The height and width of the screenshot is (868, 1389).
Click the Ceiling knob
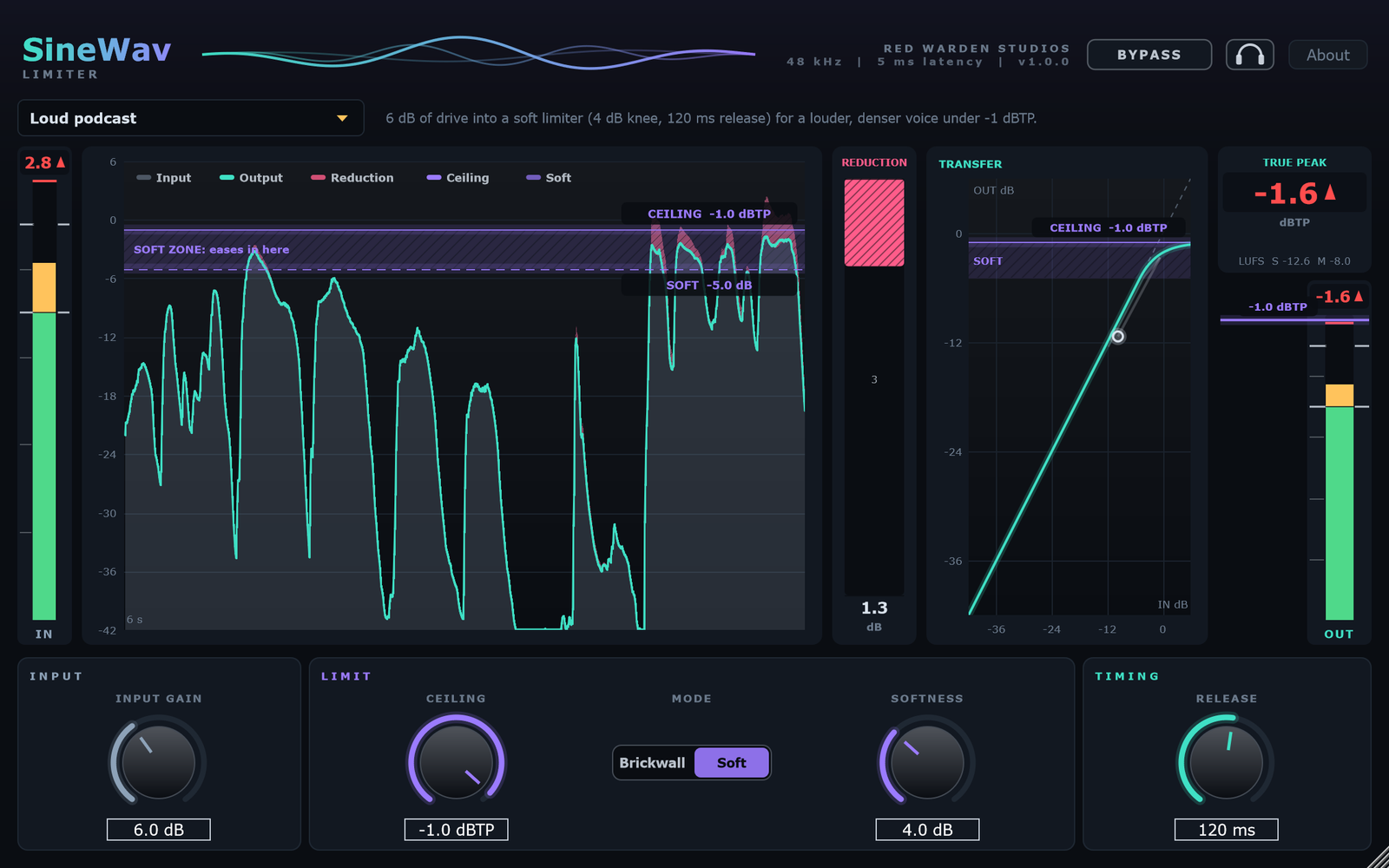coord(457,762)
